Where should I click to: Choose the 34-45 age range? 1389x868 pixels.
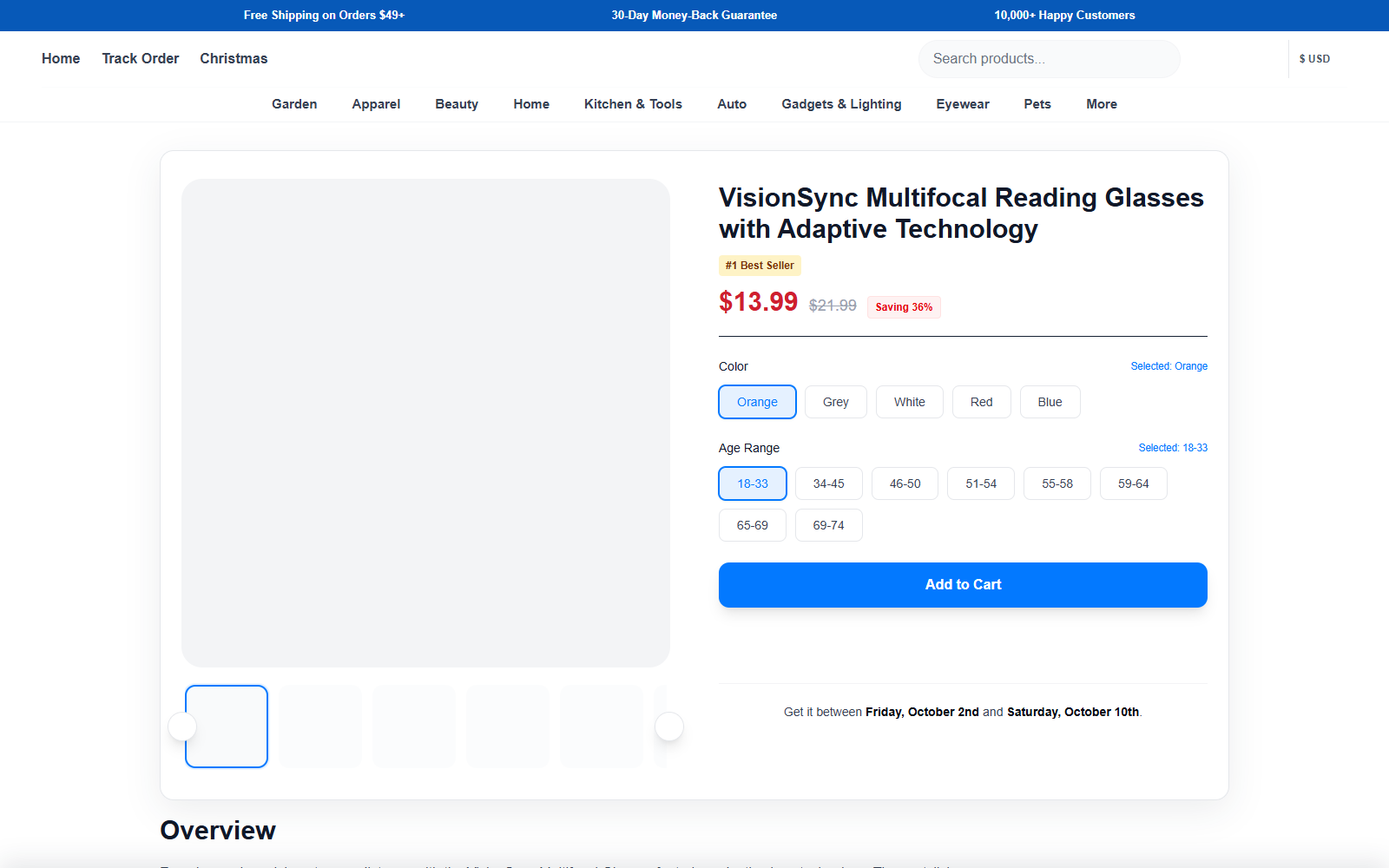tap(829, 483)
